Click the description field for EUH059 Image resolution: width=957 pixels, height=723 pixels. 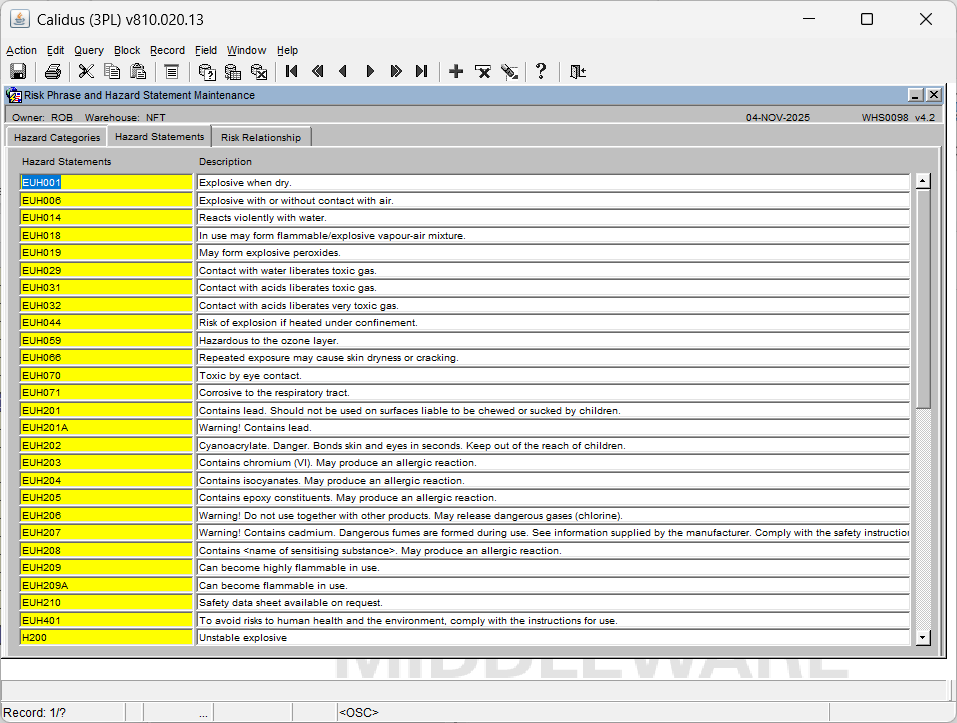click(x=552, y=340)
